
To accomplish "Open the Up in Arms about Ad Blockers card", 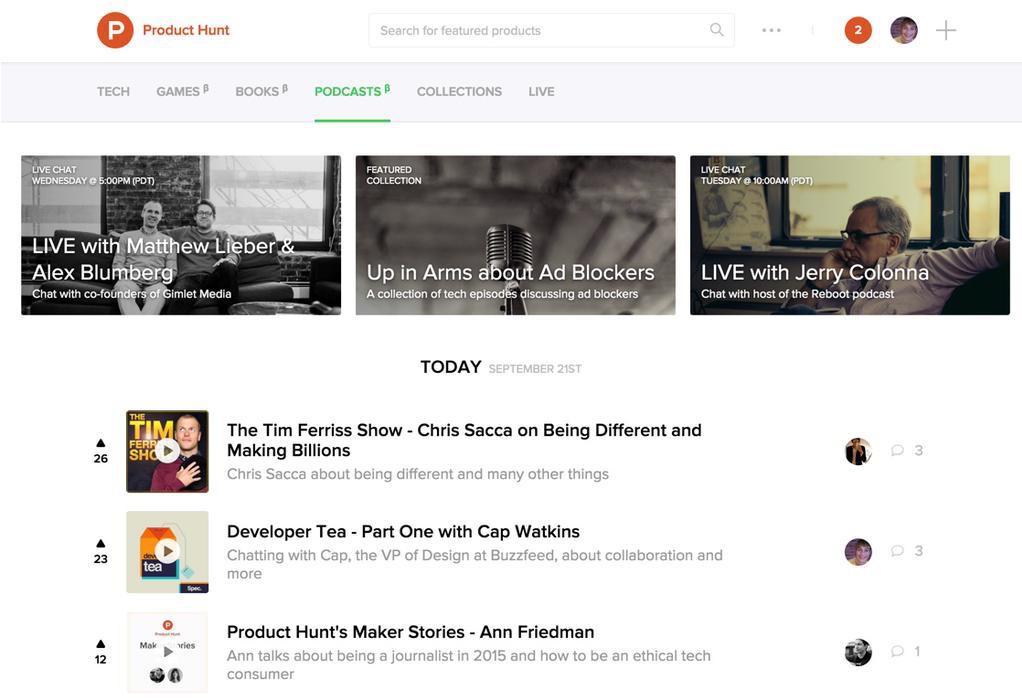I will coord(515,235).
